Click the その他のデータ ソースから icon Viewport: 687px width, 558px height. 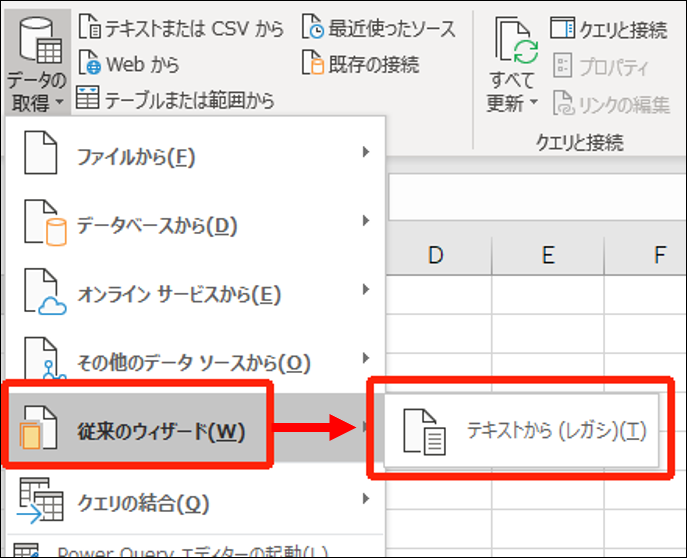pyautogui.click(x=45, y=358)
